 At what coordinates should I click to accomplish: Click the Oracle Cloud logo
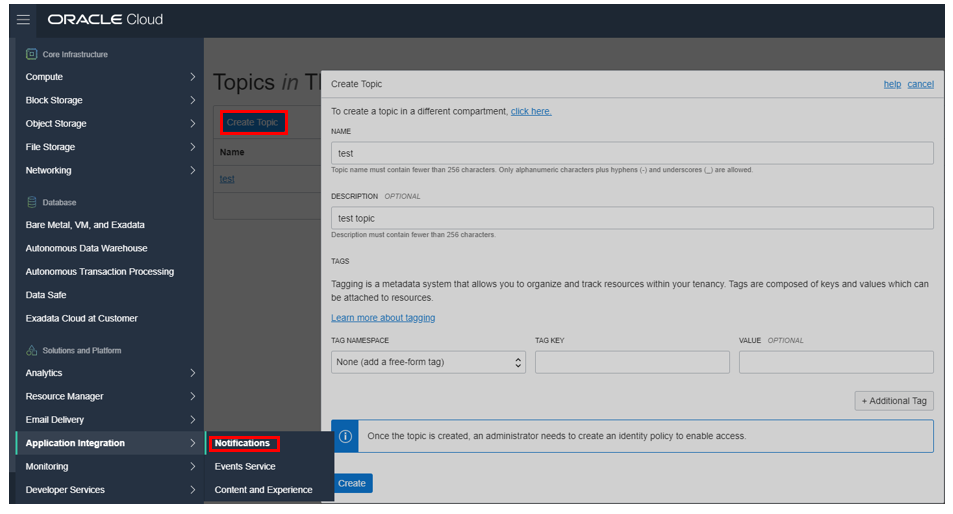point(105,19)
